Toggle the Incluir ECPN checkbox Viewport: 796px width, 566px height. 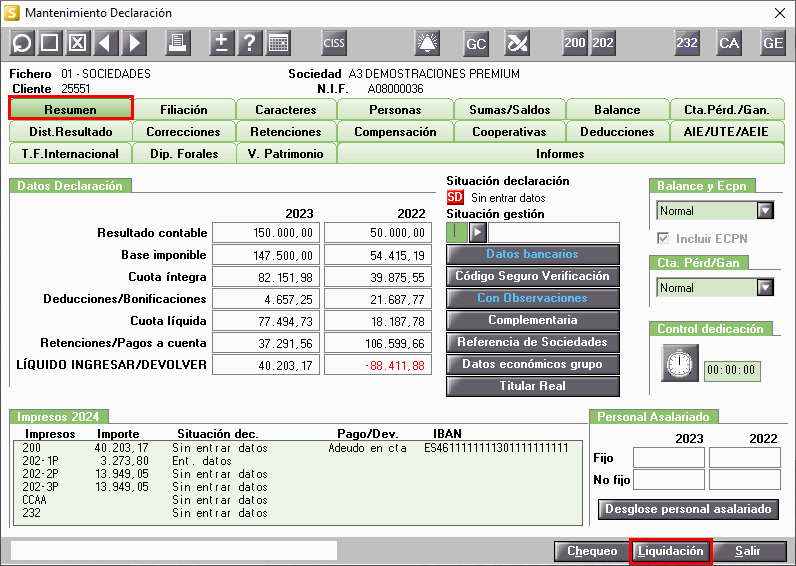tap(663, 238)
